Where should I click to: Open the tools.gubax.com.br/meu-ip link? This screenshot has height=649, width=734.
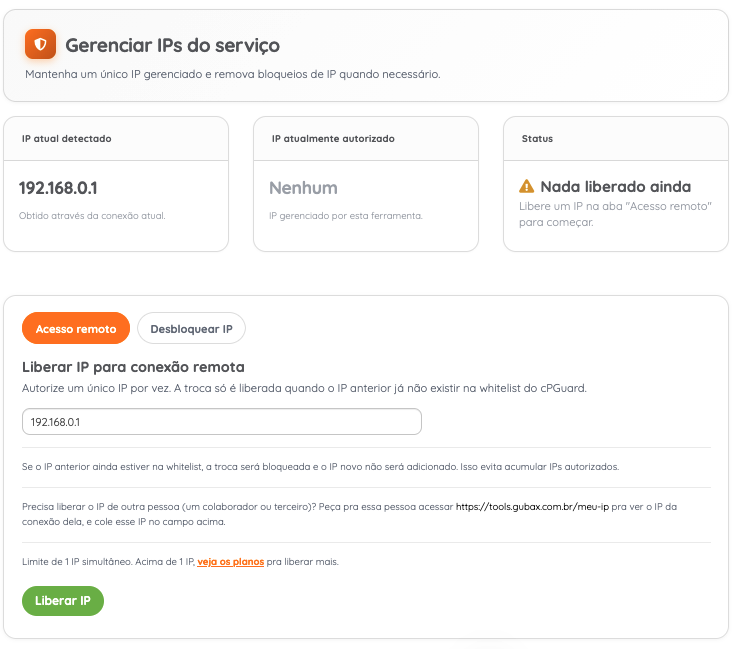click(x=532, y=507)
